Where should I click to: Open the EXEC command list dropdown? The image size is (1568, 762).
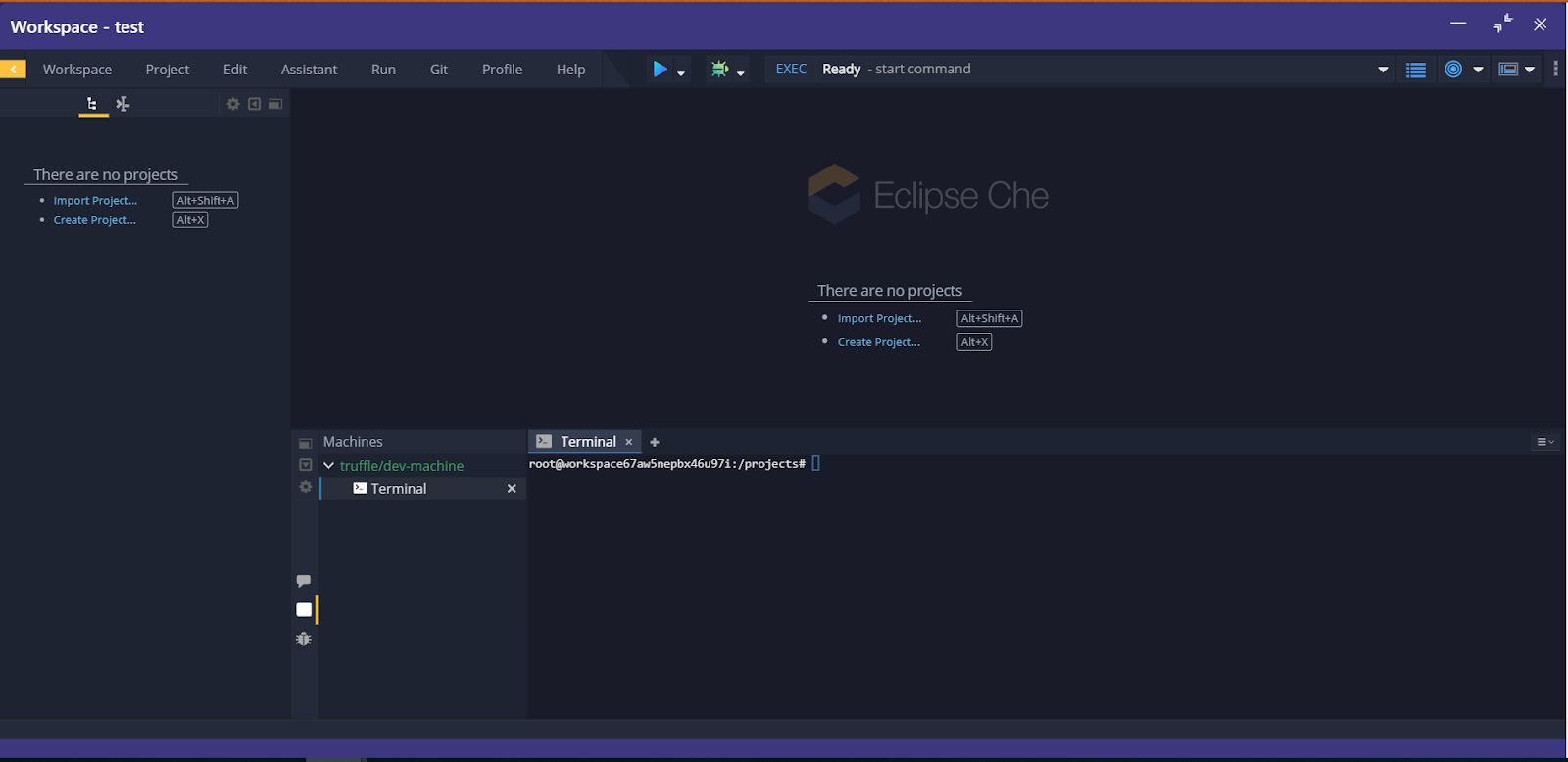(x=1383, y=70)
